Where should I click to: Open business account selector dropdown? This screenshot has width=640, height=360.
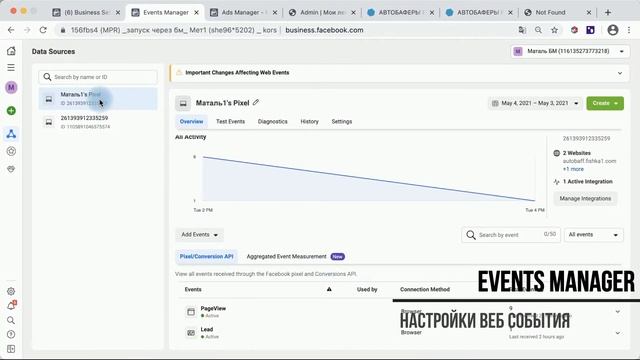(569, 51)
